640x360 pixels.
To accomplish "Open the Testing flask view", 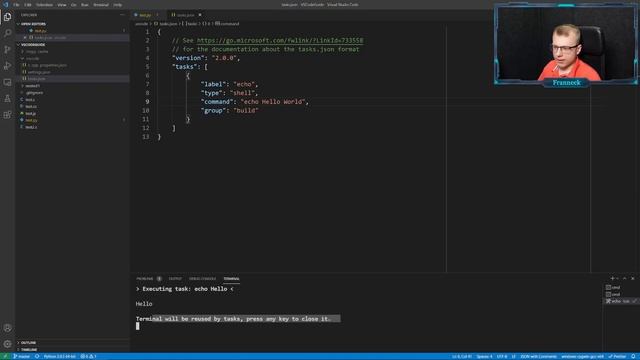I will click(x=7, y=98).
